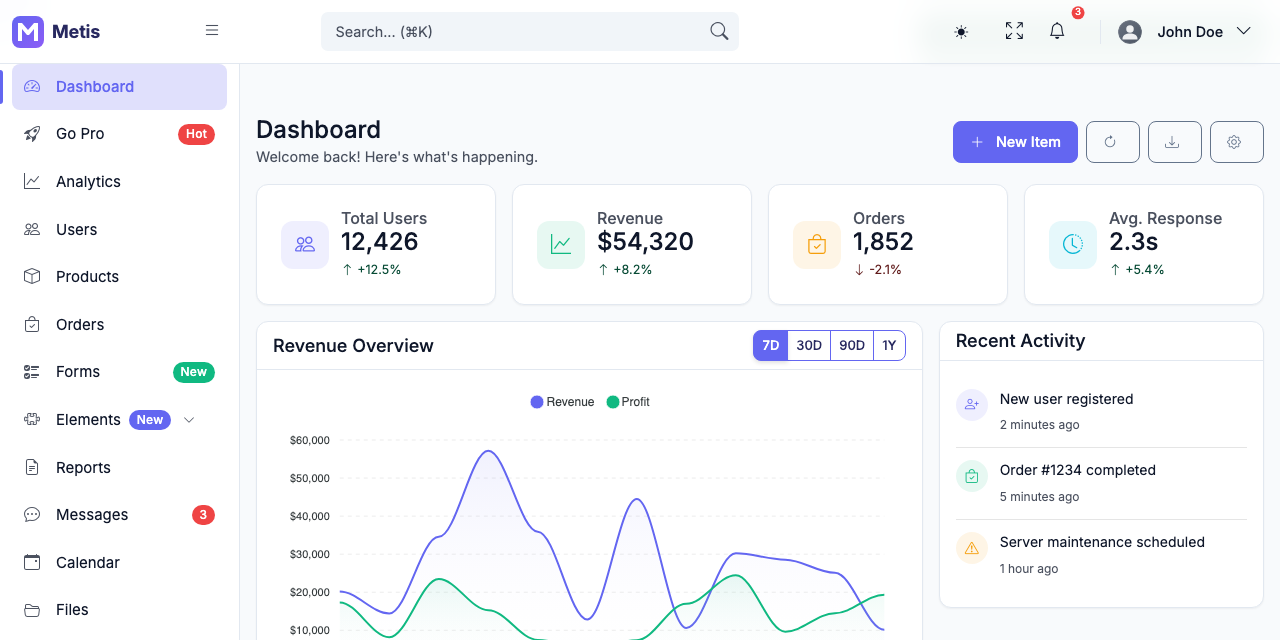Image resolution: width=1280 pixels, height=640 pixels.
Task: Click the Analytics chart icon
Action: pos(32,182)
